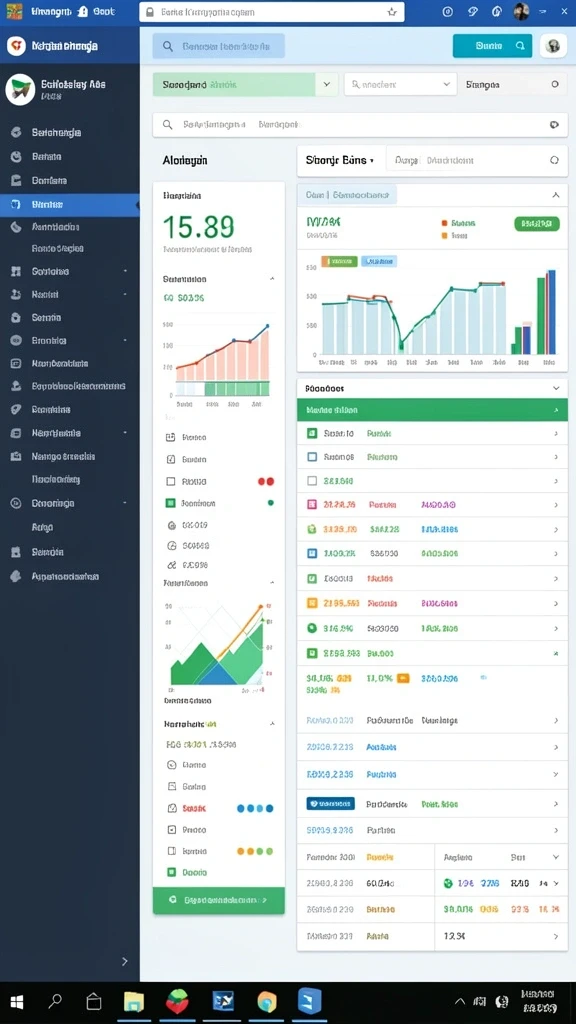The image size is (576, 1024).
Task: Click the teal search button at top right
Action: pyautogui.click(x=492, y=46)
